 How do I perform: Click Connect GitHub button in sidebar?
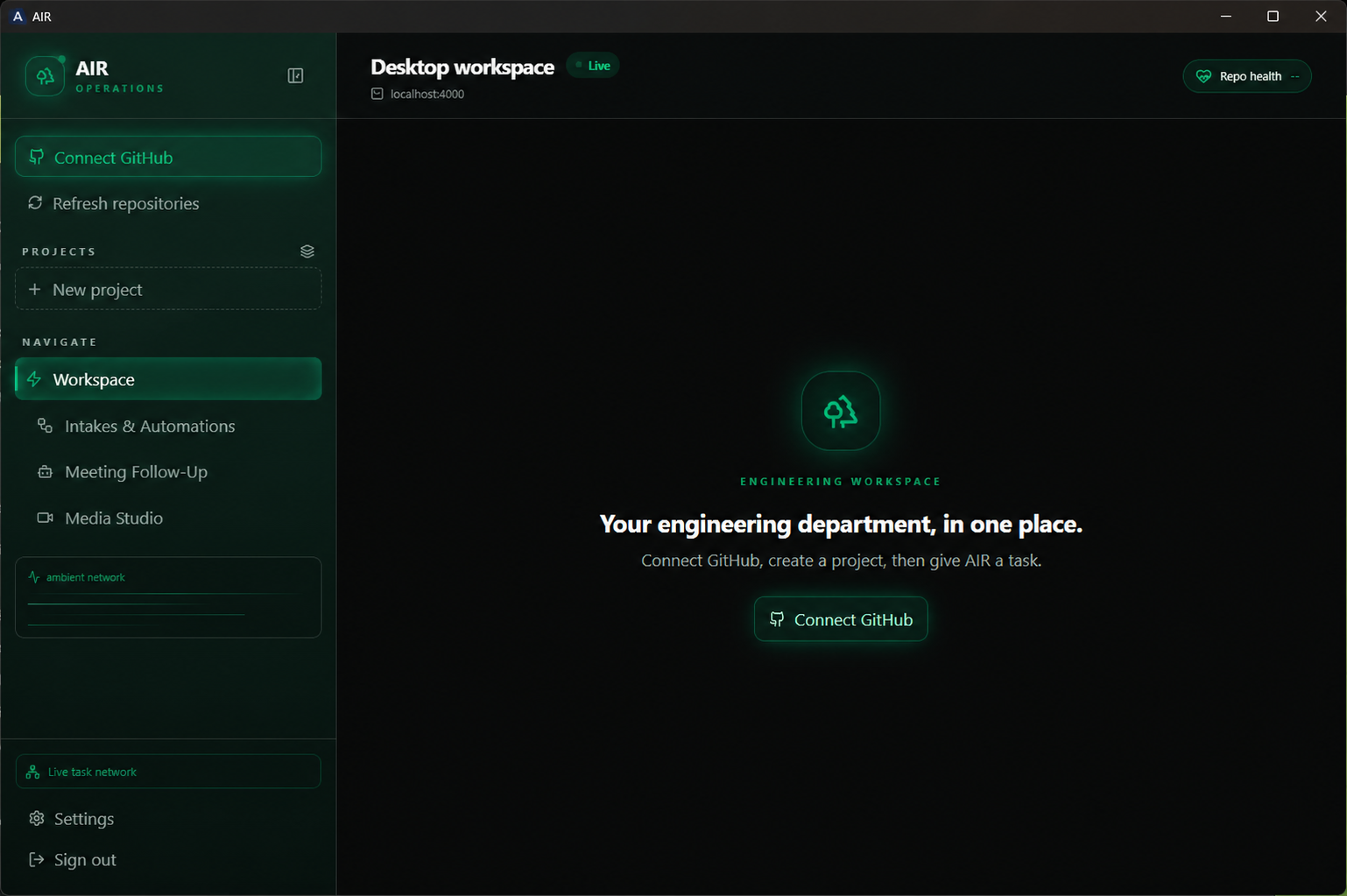tap(168, 157)
